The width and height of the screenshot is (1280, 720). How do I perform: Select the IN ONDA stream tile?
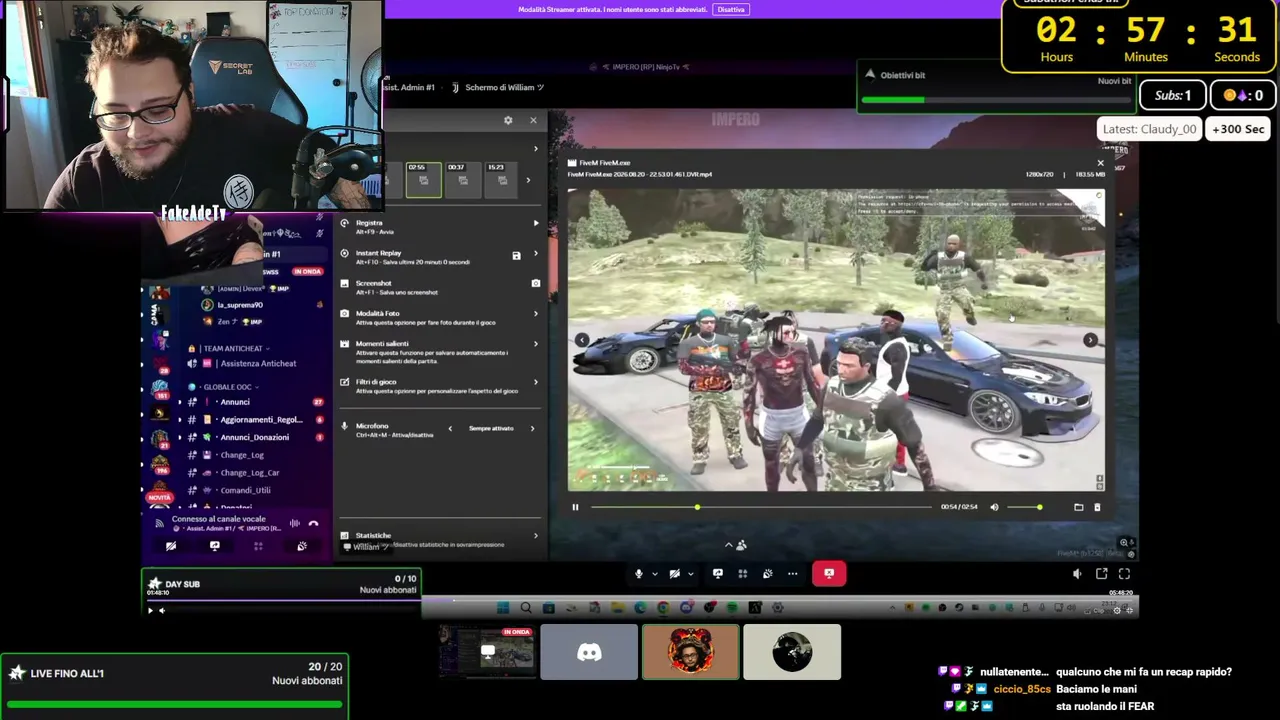point(487,652)
